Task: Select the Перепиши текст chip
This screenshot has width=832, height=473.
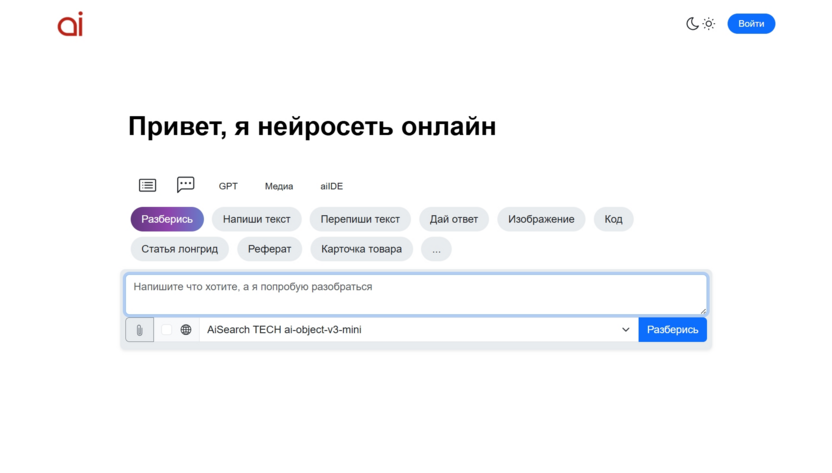Action: click(x=360, y=219)
